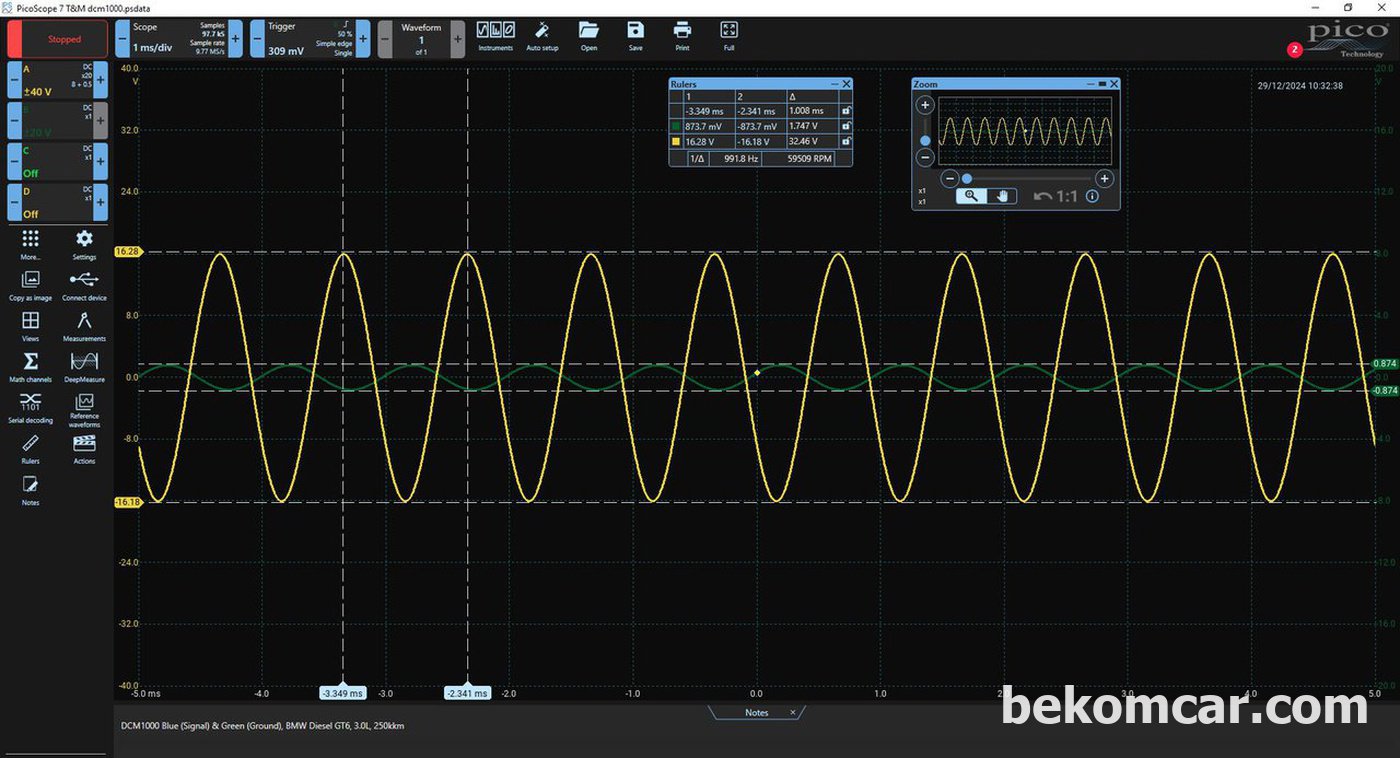Toggle lock on the time ruler row
Image resolution: width=1400 pixels, height=758 pixels.
[846, 111]
